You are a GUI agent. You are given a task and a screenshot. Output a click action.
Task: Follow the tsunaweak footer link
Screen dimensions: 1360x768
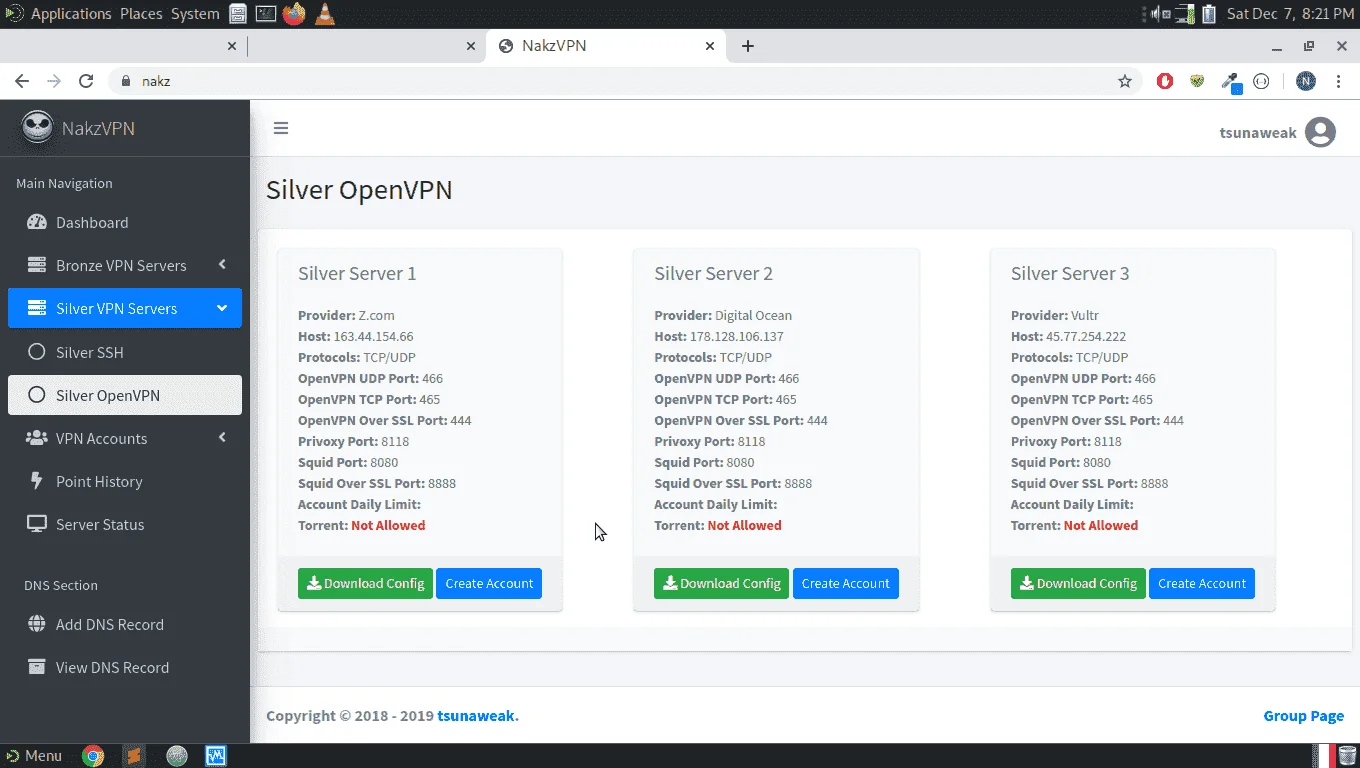pos(478,715)
